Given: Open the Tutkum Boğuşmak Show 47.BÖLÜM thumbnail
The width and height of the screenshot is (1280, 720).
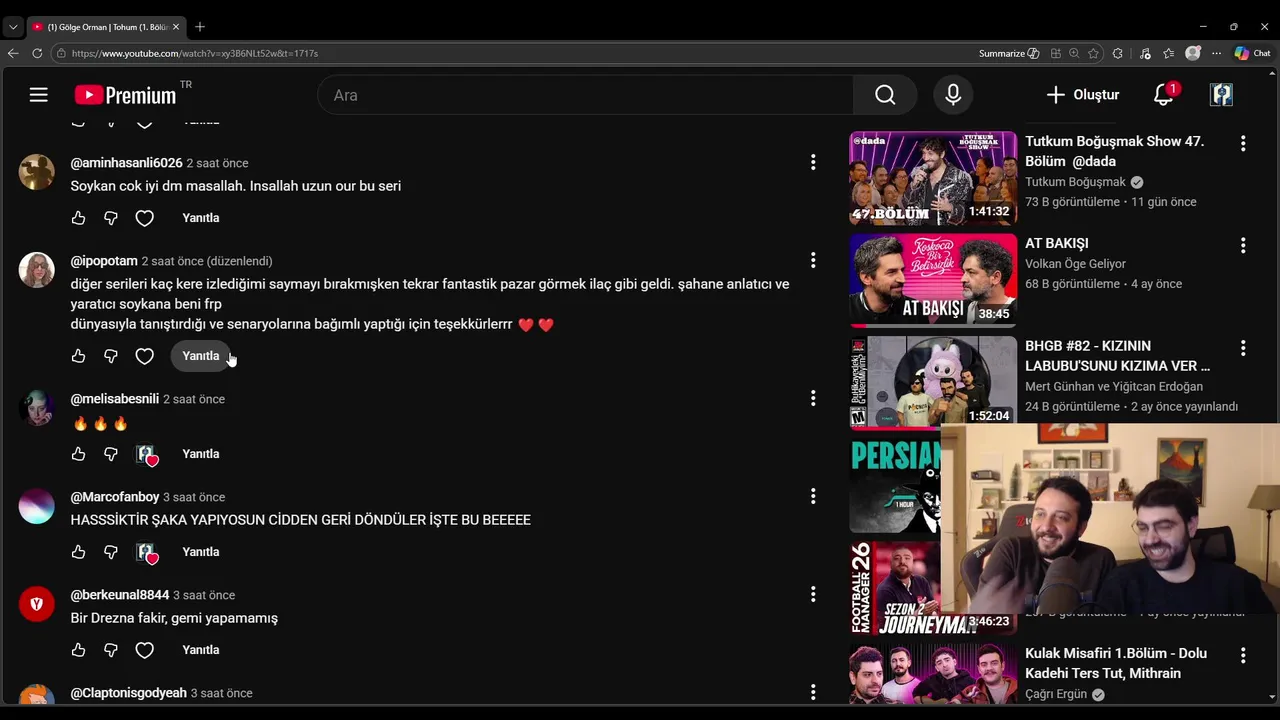Looking at the screenshot, I should [x=933, y=178].
